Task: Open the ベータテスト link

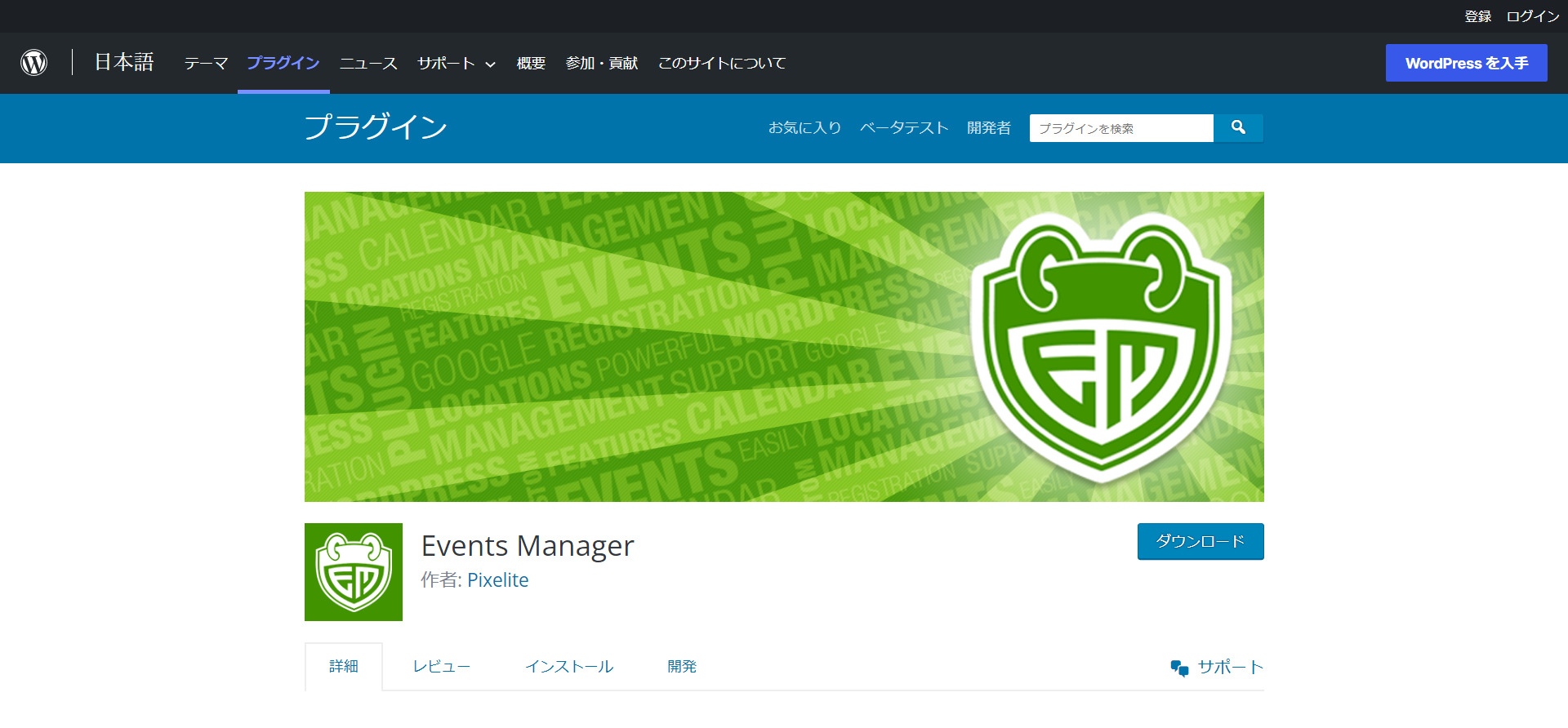Action: (904, 128)
